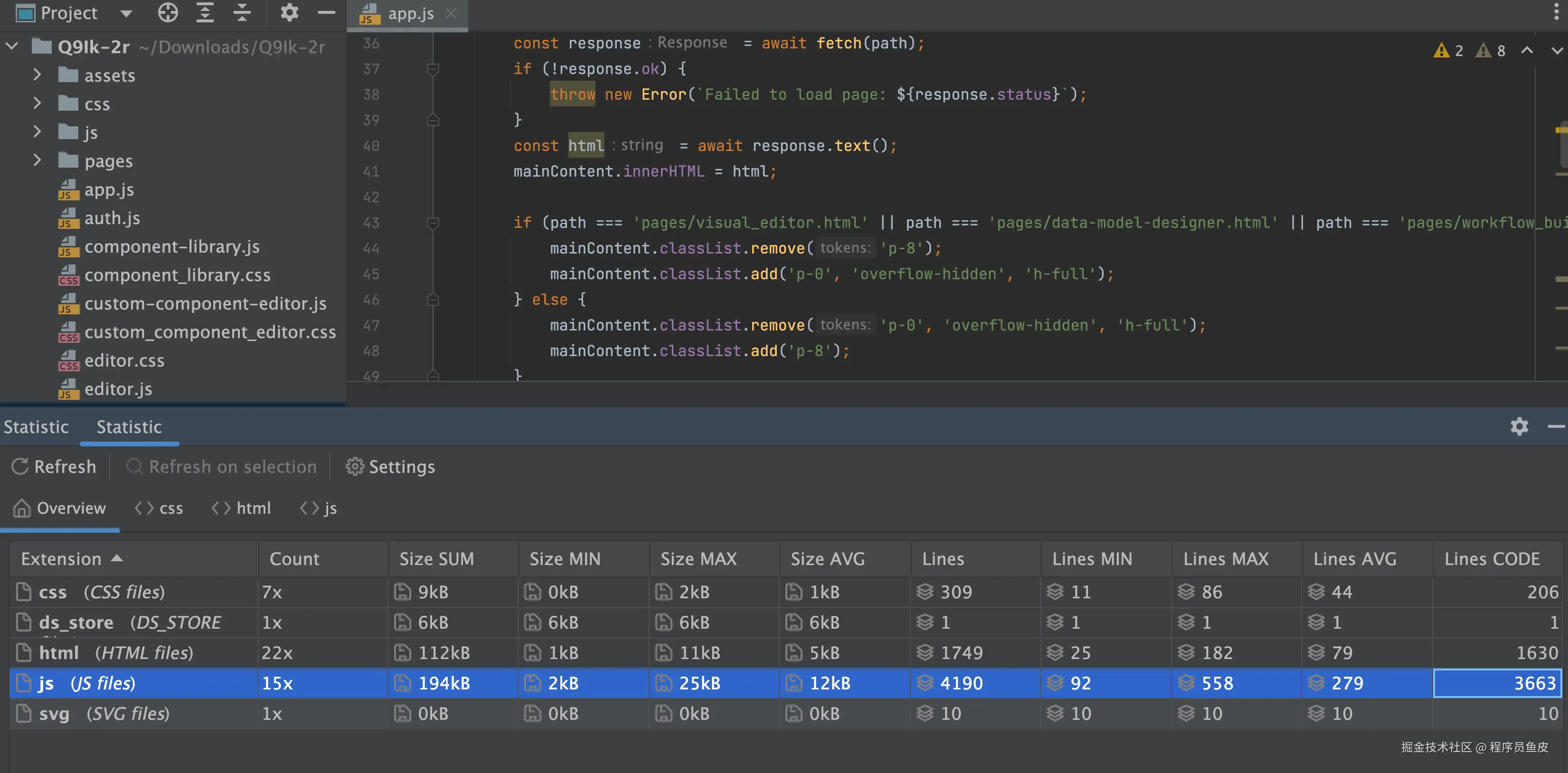Expand the assets folder
Screen dimensions: 1568x773
(x=37, y=75)
